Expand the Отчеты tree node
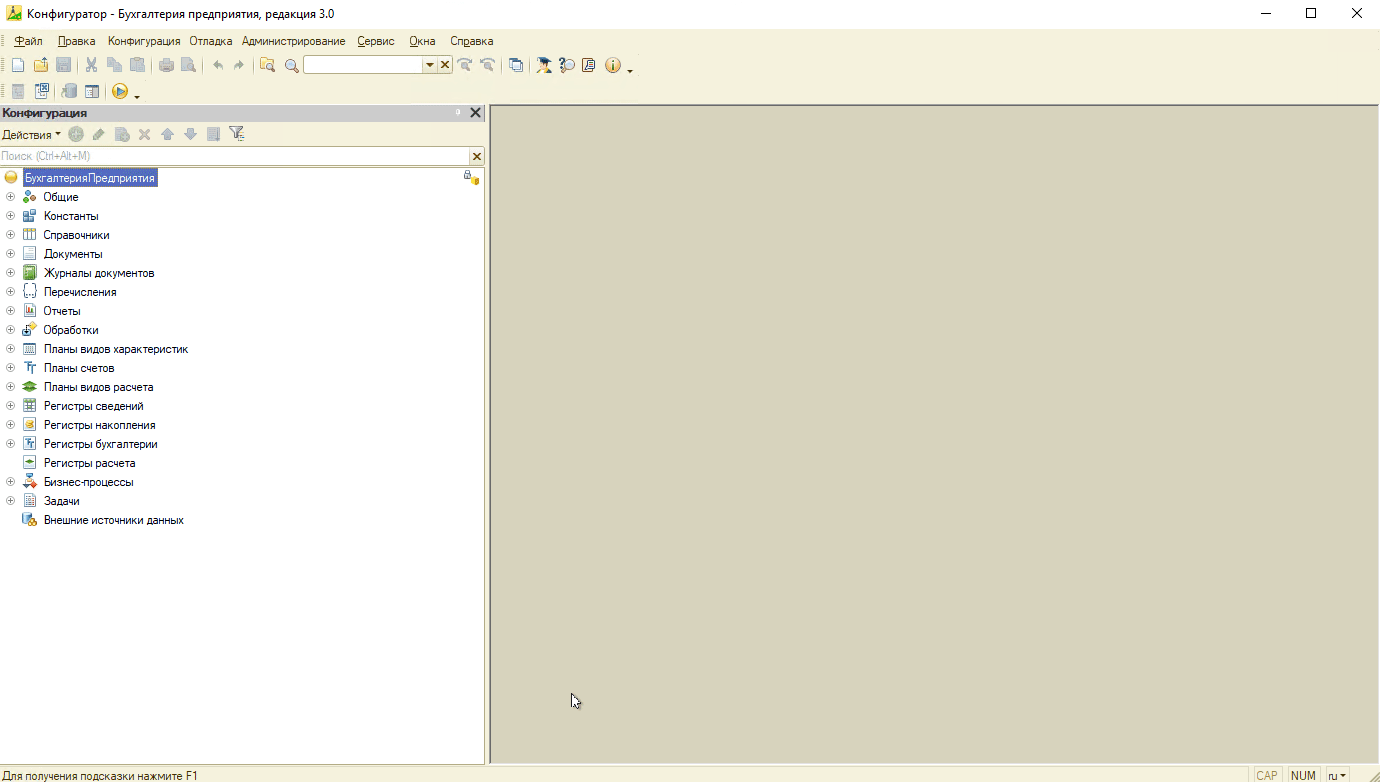This screenshot has height=782, width=1380. 11,311
